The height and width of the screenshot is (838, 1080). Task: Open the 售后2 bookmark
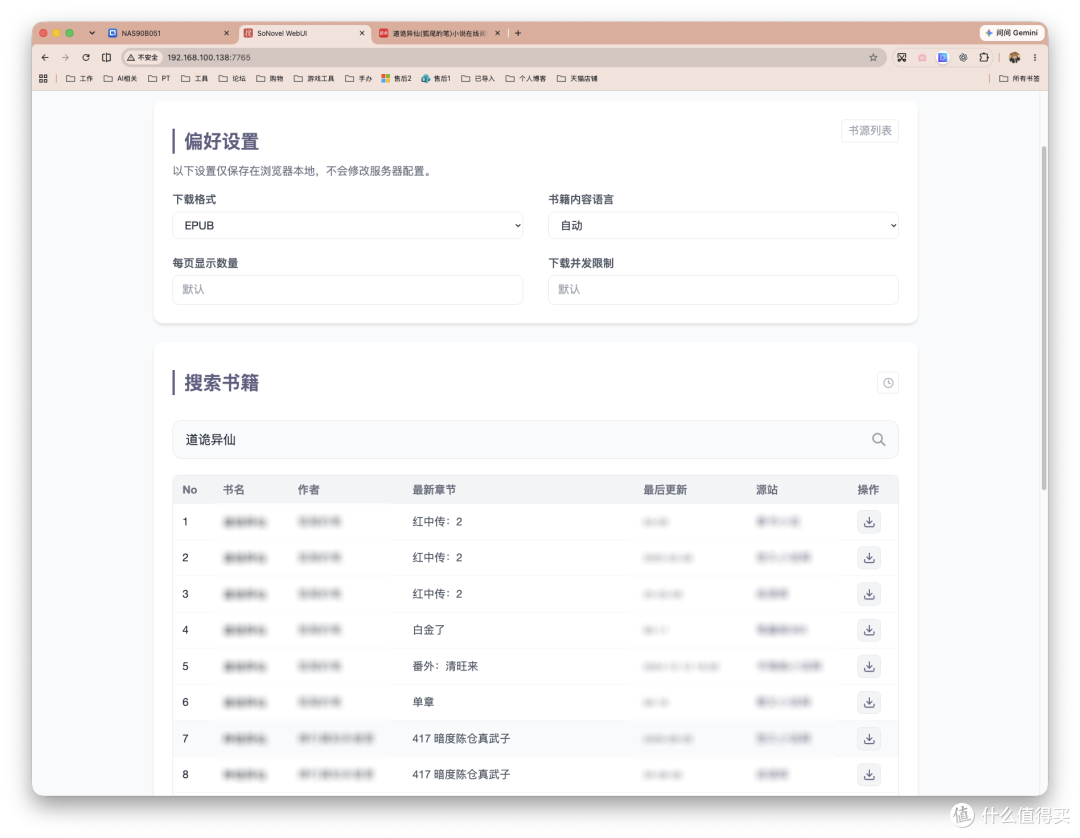(x=396, y=78)
